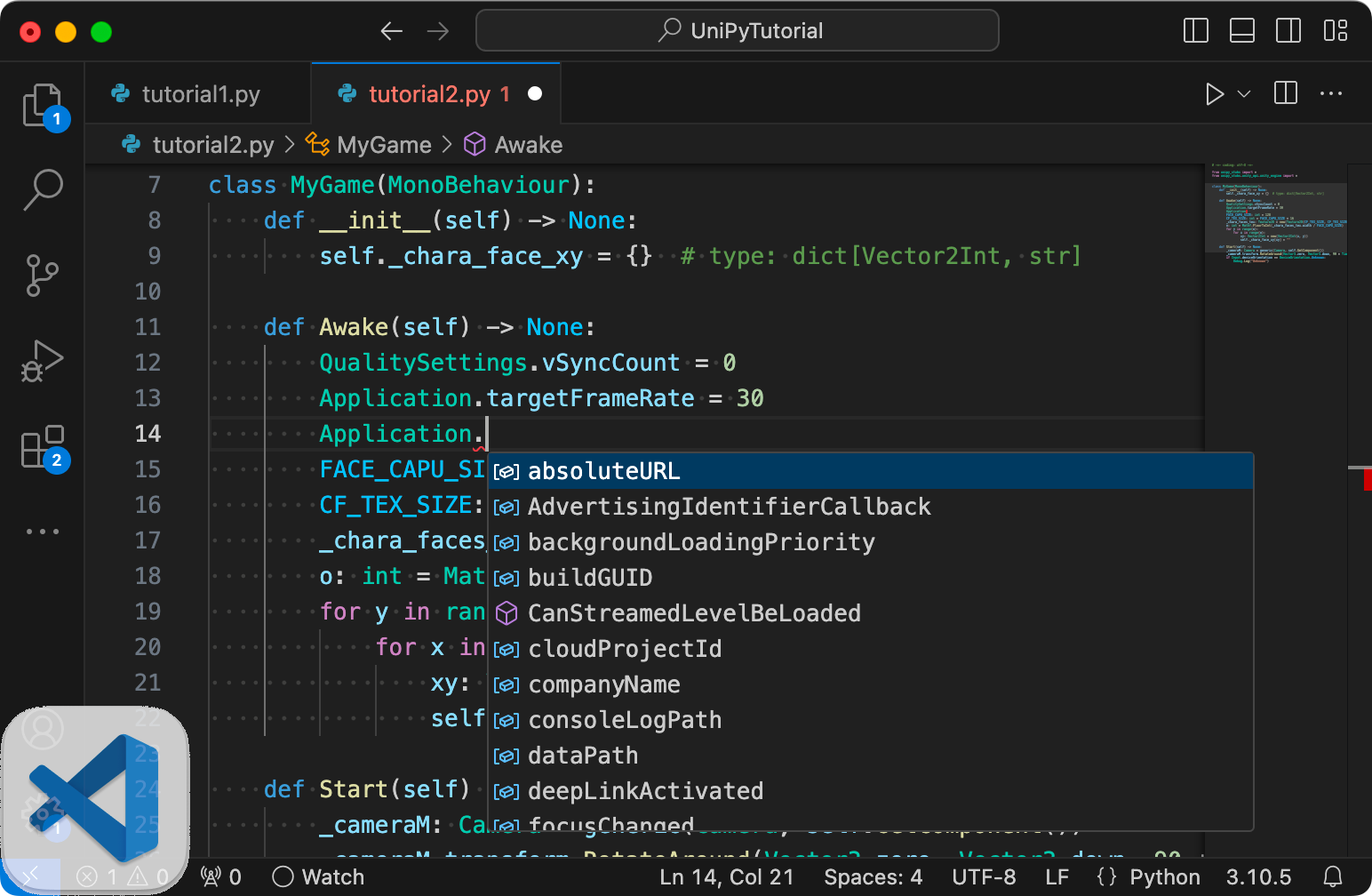Toggle the bottom panel layout button
1372x896 pixels.
[x=1242, y=31]
